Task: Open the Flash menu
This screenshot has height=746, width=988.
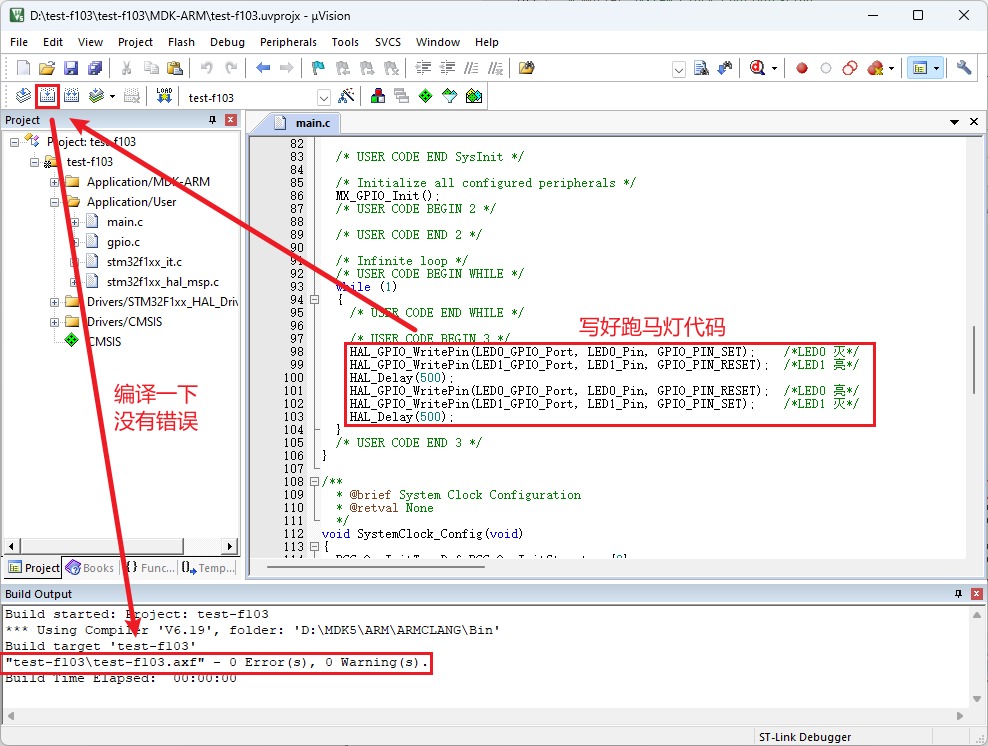Action: click(181, 42)
